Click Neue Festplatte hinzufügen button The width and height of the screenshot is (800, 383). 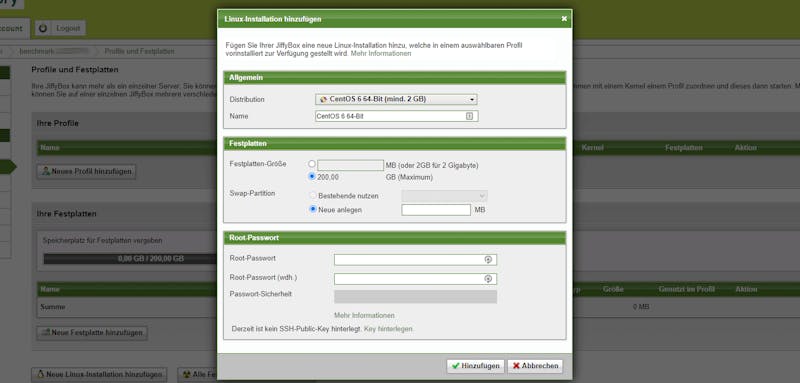(92, 333)
